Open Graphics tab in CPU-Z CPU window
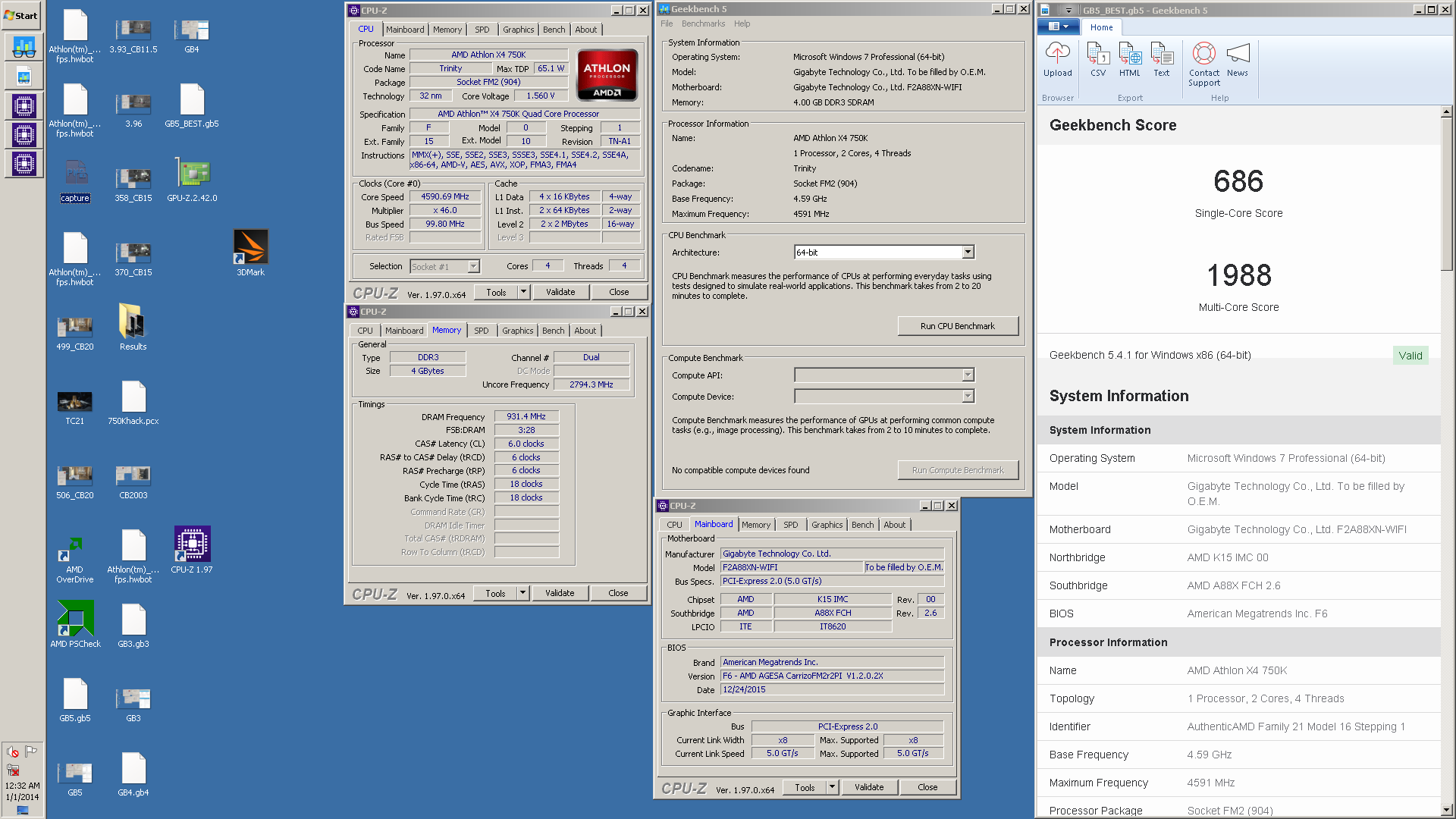Image resolution: width=1456 pixels, height=819 pixels. [x=519, y=30]
